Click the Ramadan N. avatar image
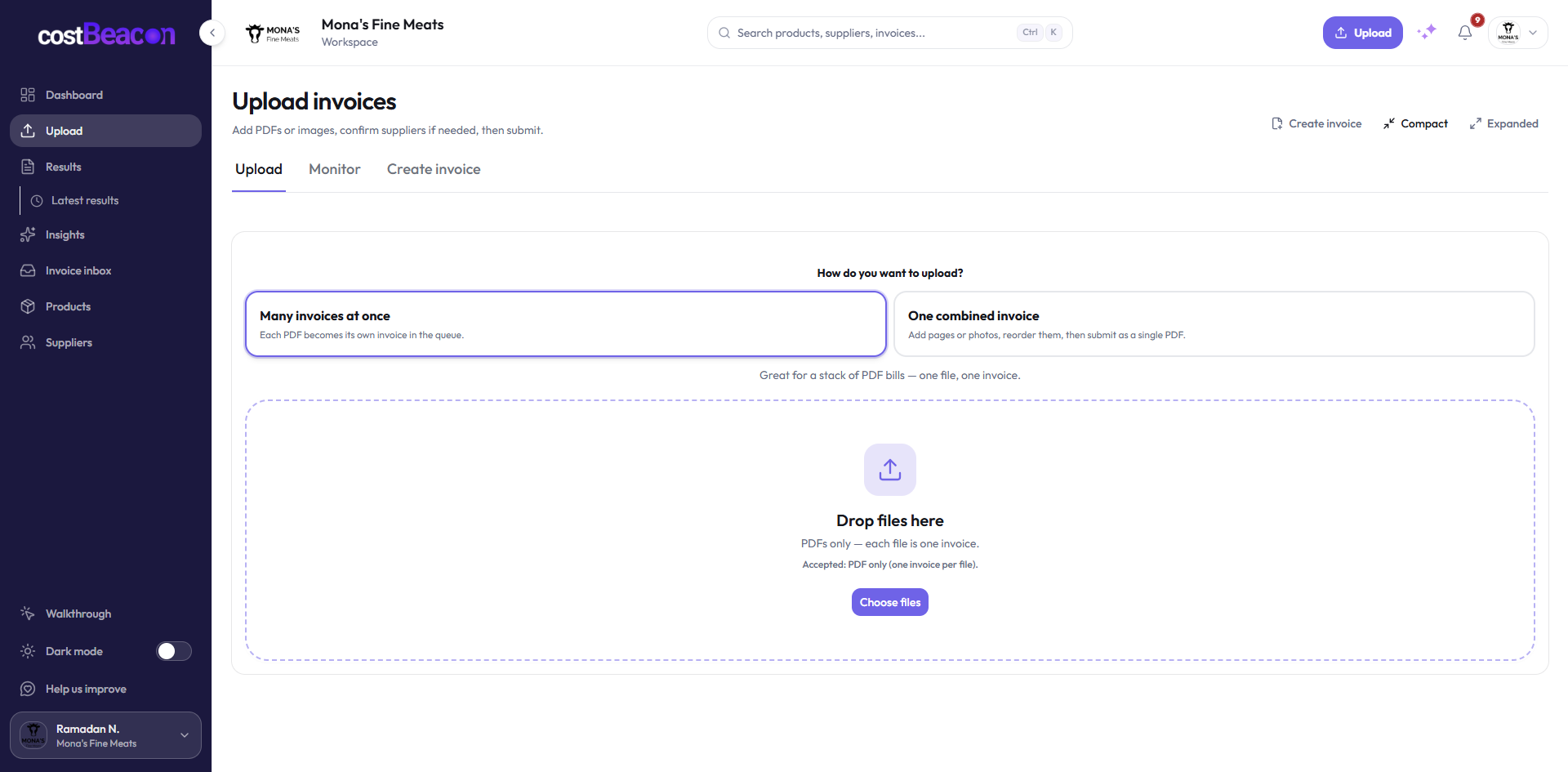 click(x=33, y=735)
